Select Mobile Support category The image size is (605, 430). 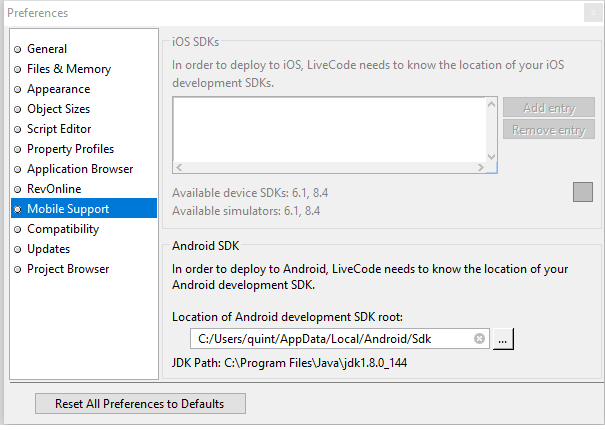[x=68, y=209]
